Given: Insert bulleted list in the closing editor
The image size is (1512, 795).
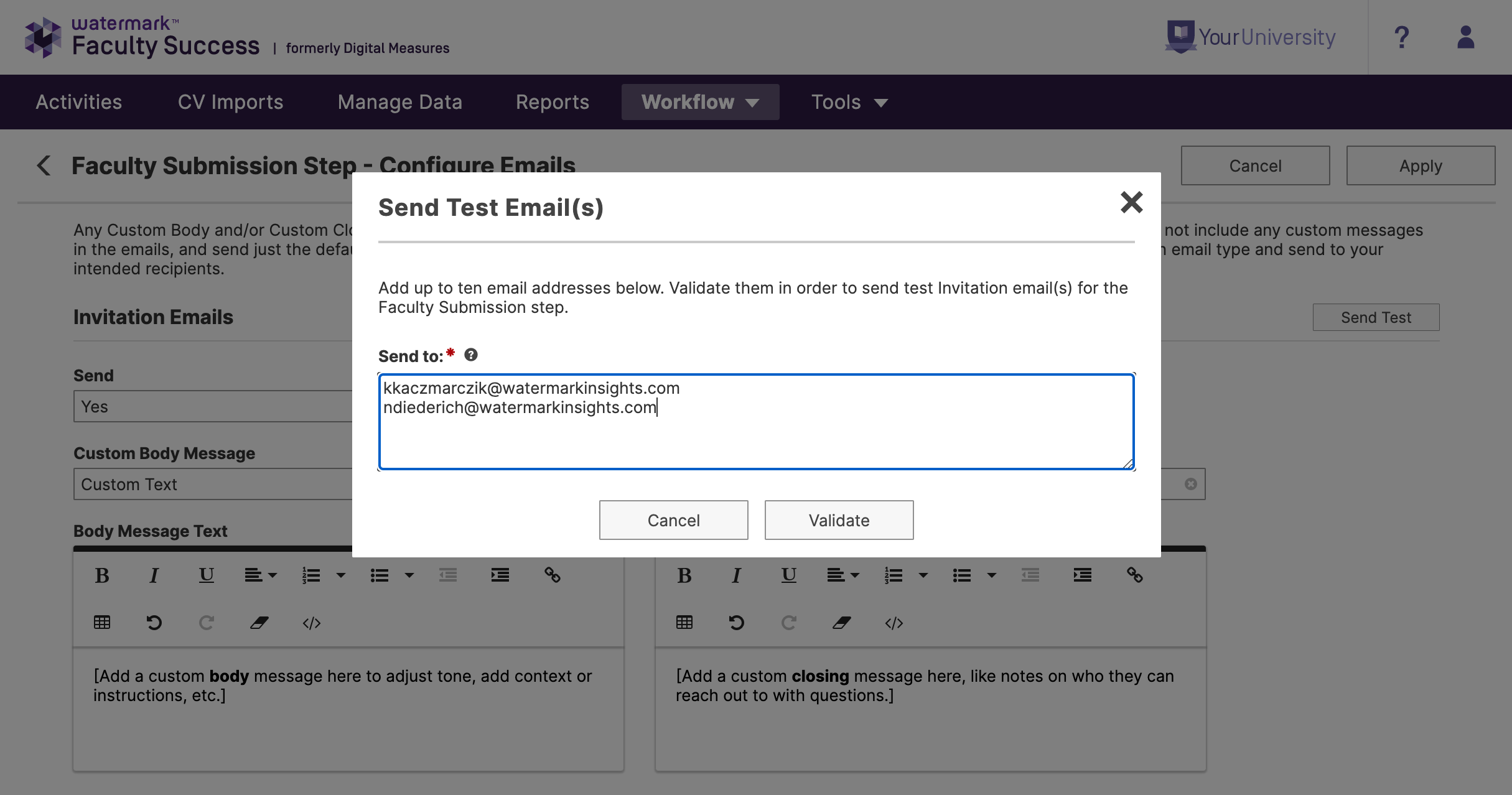Looking at the screenshot, I should pyautogui.click(x=962, y=575).
